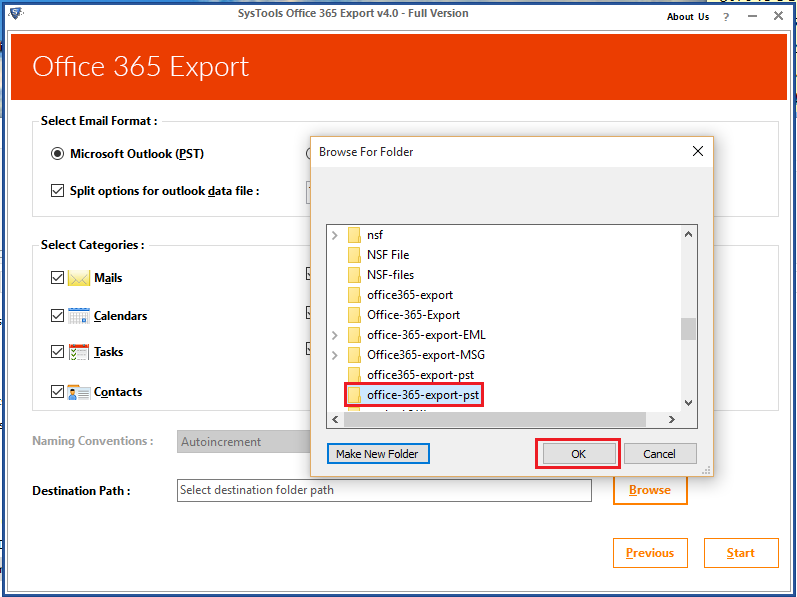Uncheck the Mails category checkbox
Image resolution: width=797 pixels, height=597 pixels.
(x=57, y=278)
